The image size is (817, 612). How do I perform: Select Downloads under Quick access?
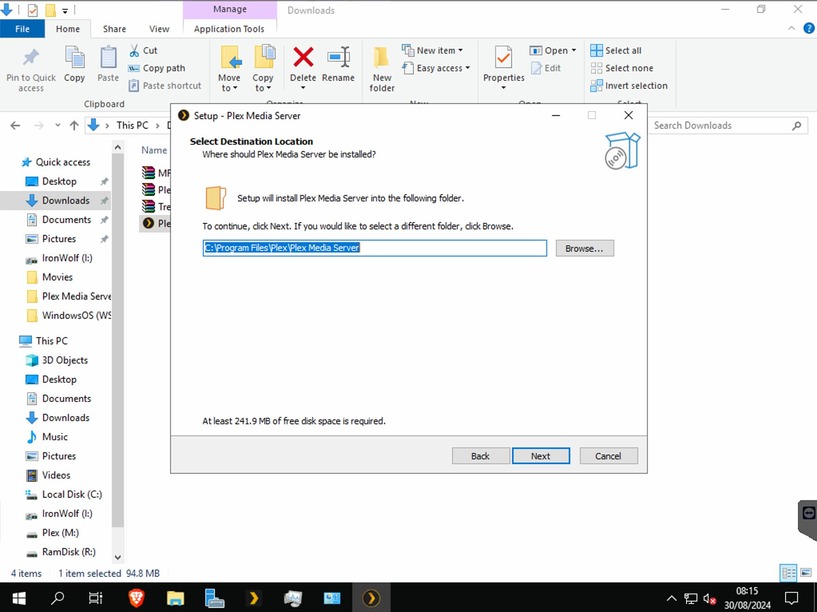click(58, 201)
